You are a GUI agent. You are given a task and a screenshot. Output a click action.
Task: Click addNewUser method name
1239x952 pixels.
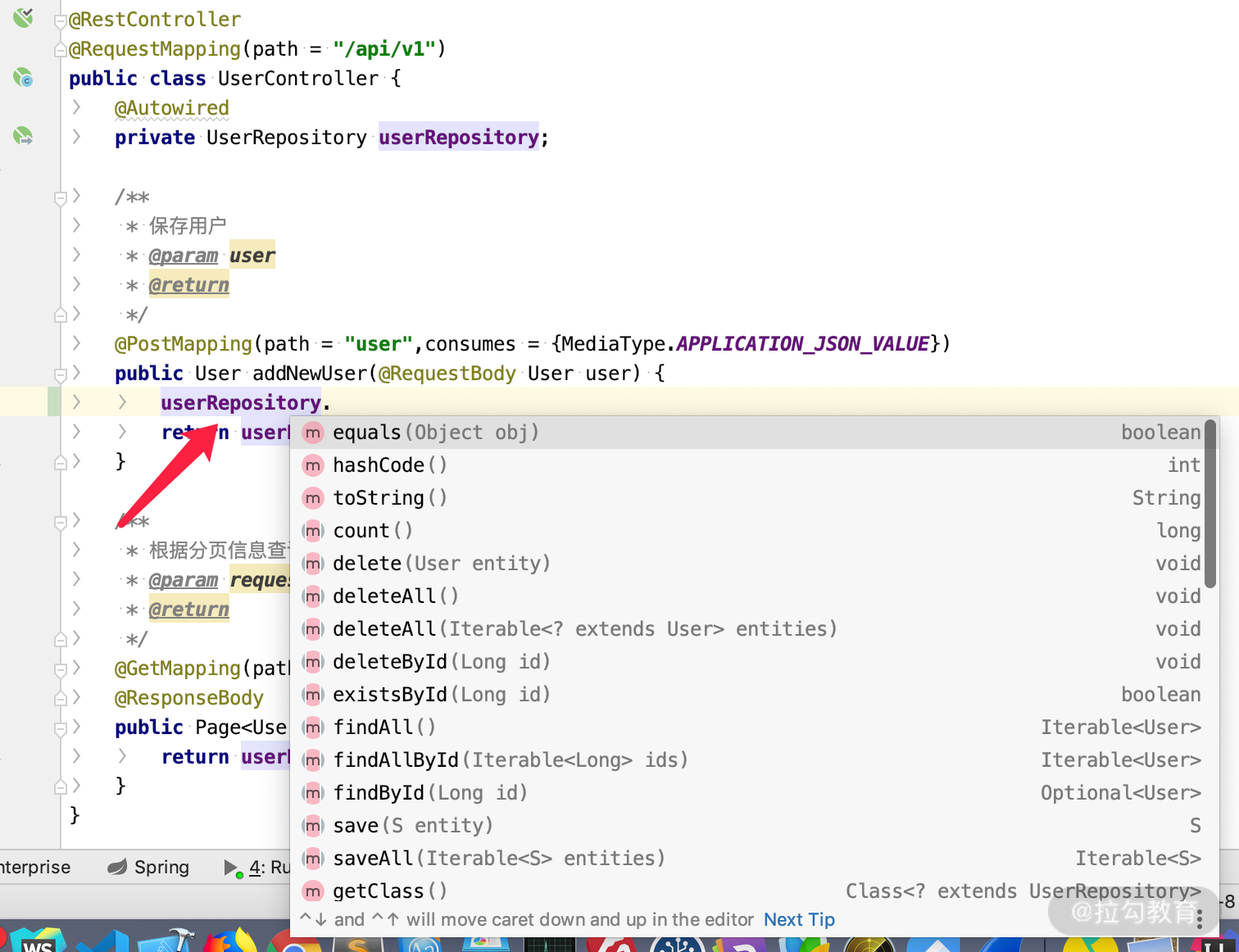coord(310,374)
